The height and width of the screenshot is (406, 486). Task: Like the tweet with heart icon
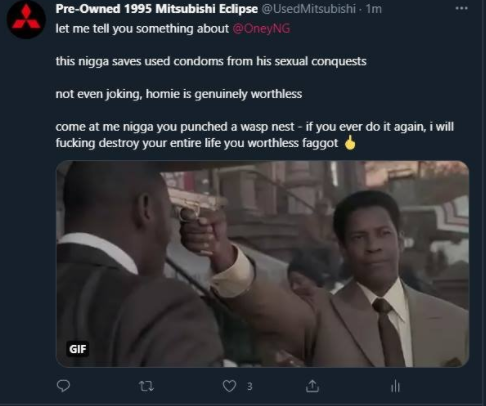[x=229, y=386]
